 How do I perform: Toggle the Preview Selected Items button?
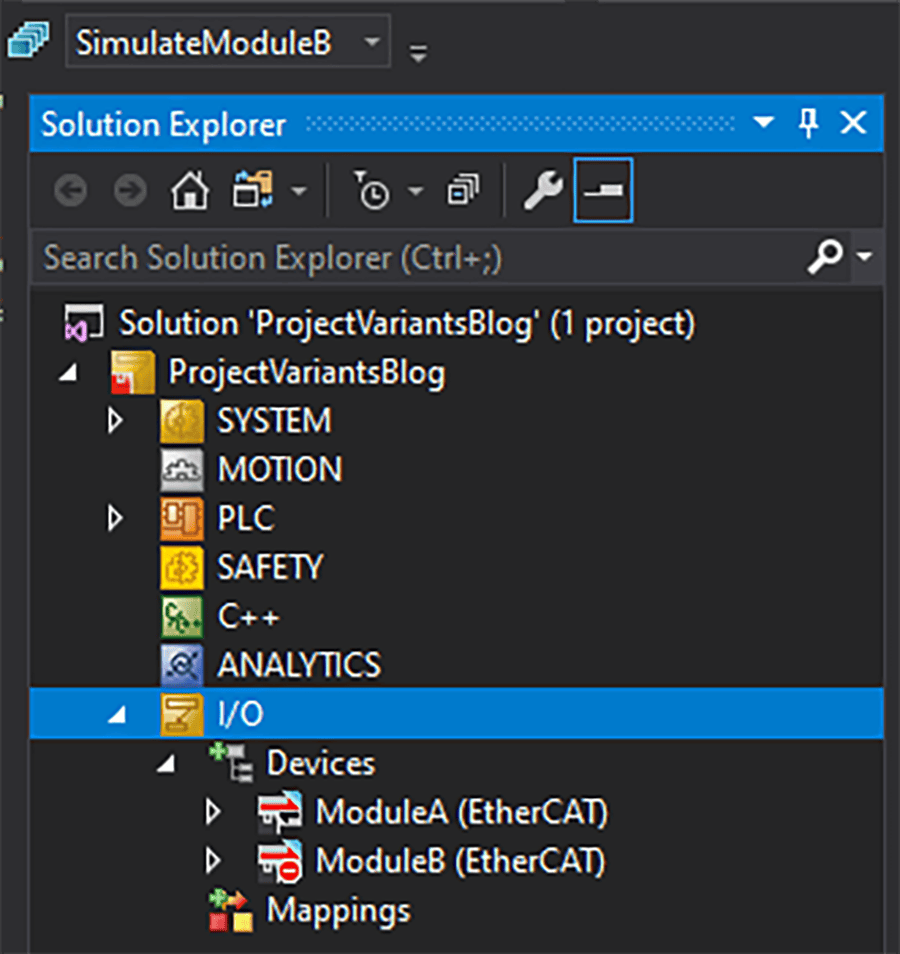[603, 191]
